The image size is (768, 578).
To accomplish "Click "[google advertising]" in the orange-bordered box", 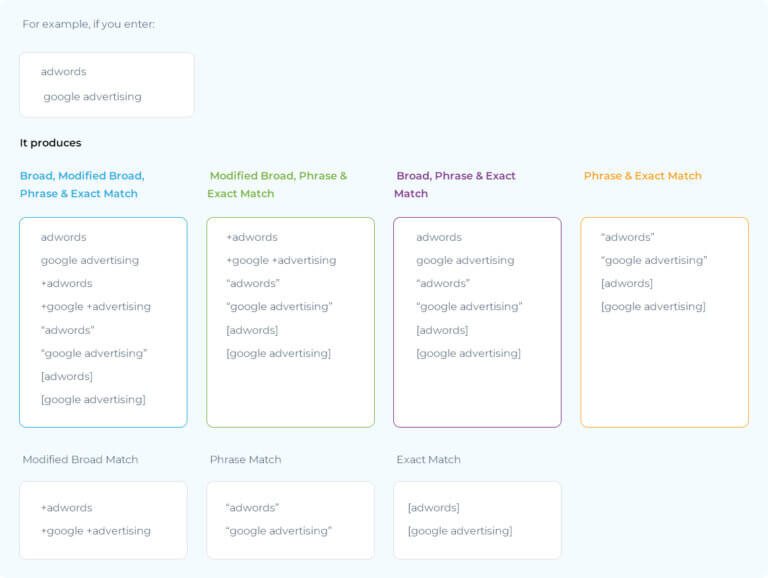I will [x=653, y=307].
